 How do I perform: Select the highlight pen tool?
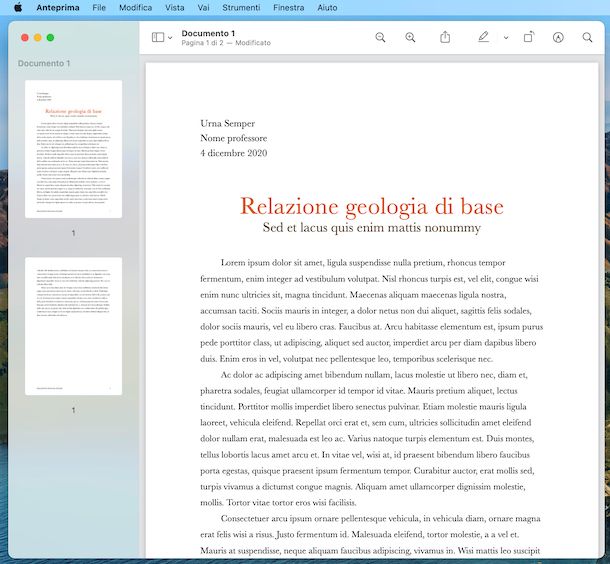coord(484,37)
